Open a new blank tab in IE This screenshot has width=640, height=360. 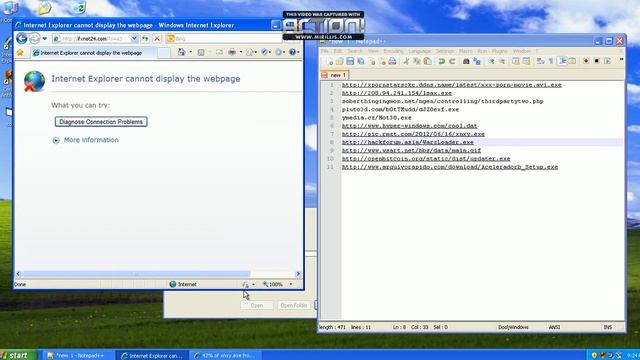164,53
